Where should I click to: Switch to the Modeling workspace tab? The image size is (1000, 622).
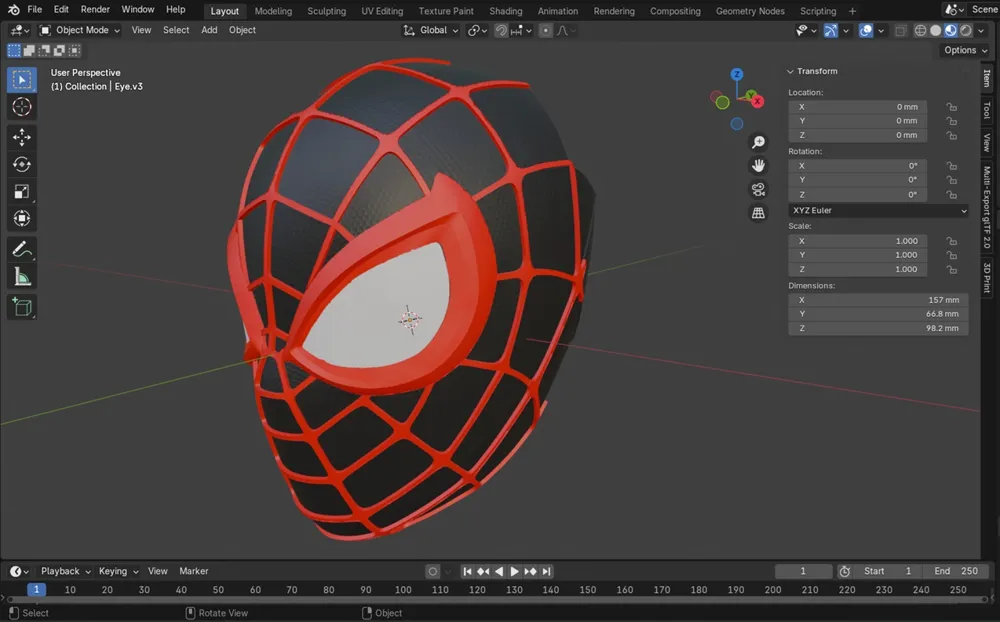pos(273,11)
